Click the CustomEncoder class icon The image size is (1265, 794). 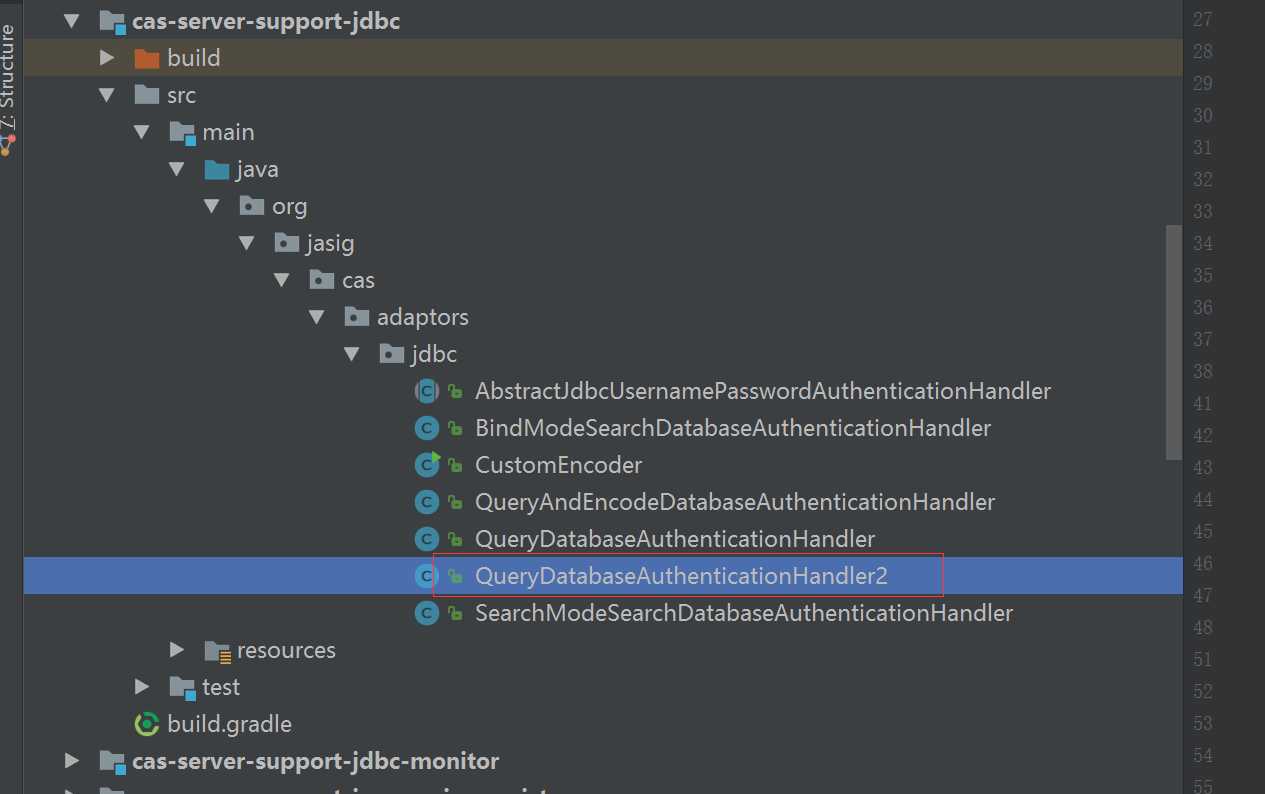427,465
